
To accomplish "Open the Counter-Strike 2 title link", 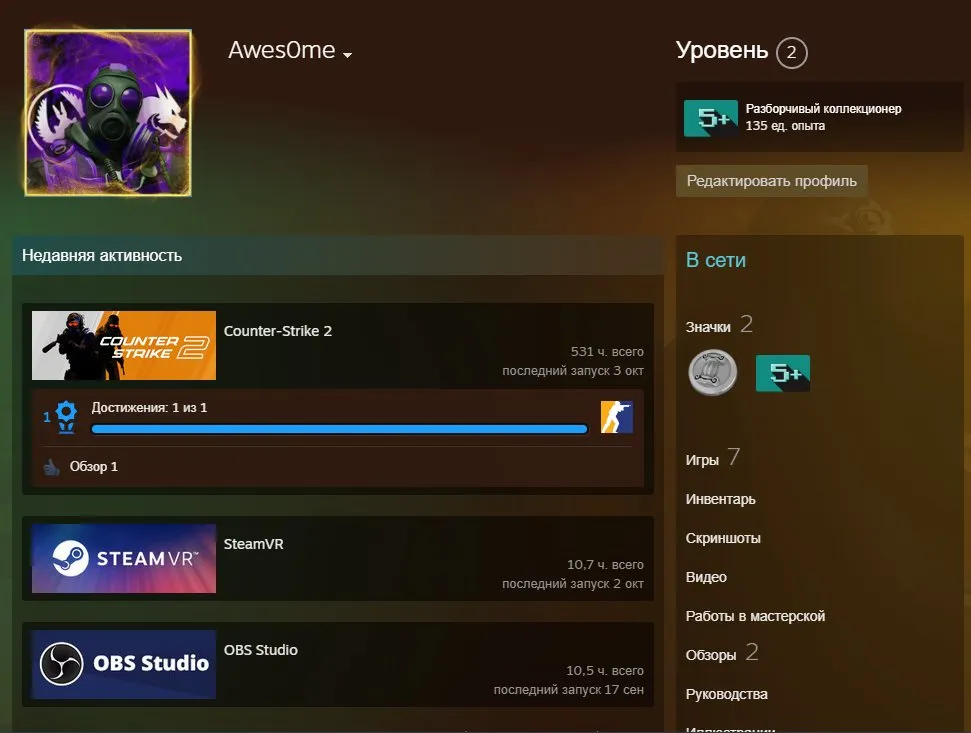I will (277, 331).
